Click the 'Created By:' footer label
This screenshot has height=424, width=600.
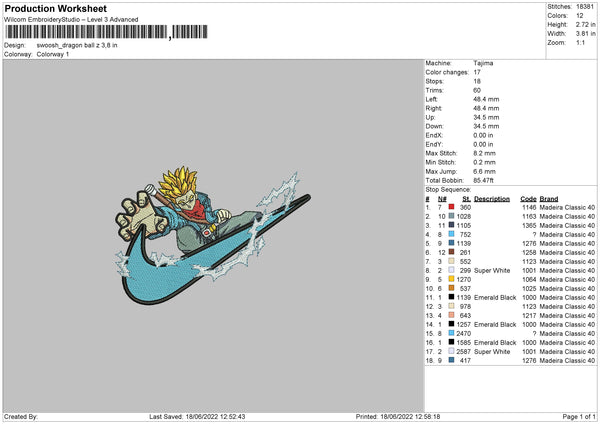[21, 416]
